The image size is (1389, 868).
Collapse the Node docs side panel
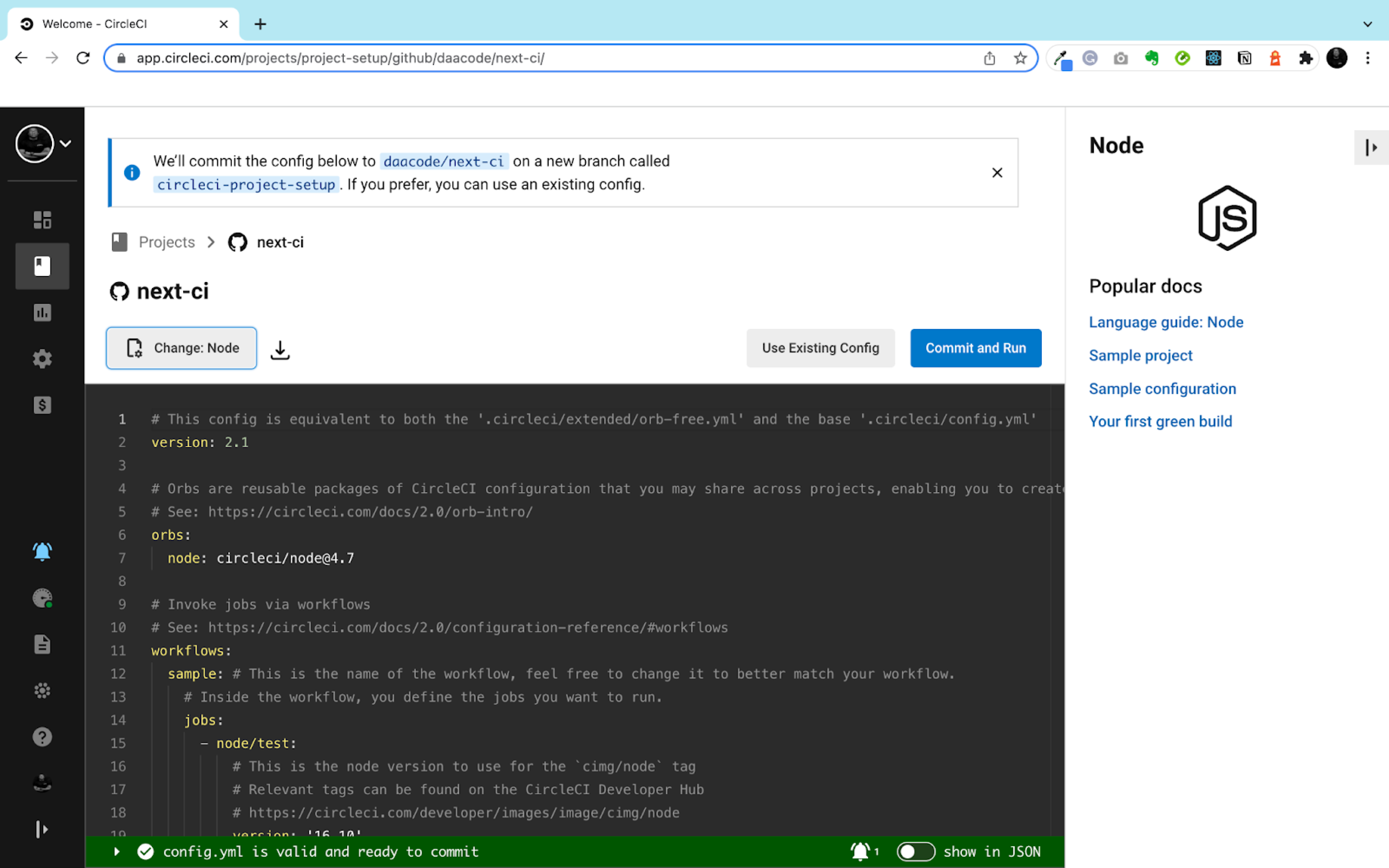(x=1371, y=148)
